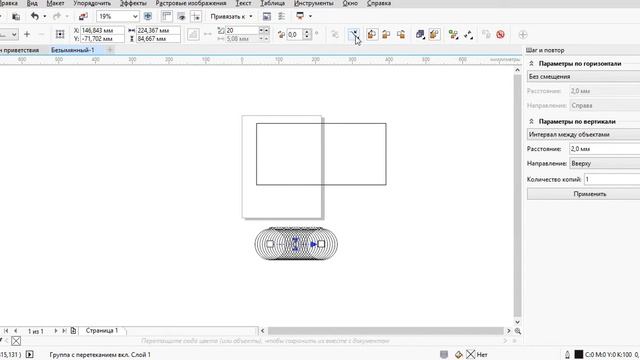
Task: Click the vertical 'Расстояние' 2,0 мм field
Action: tap(605, 149)
